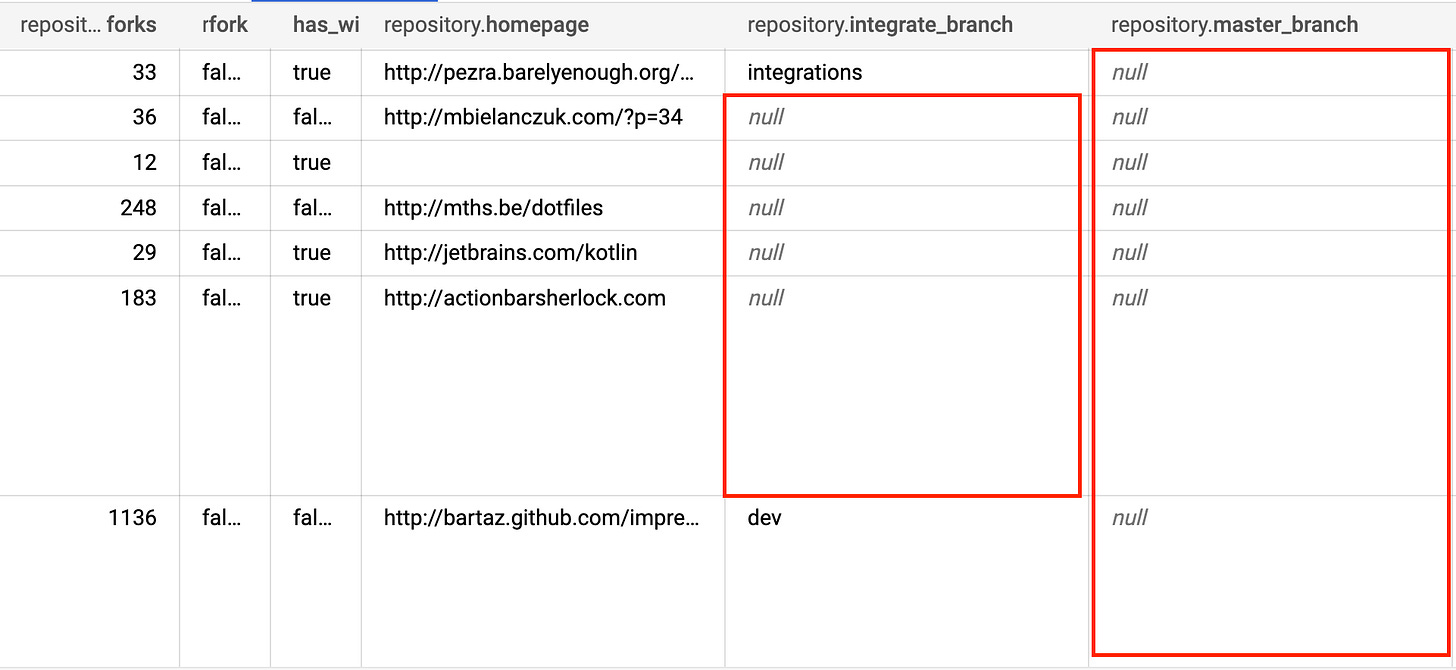Select the forks column header
The width and height of the screenshot is (1456, 670).
coord(88,25)
